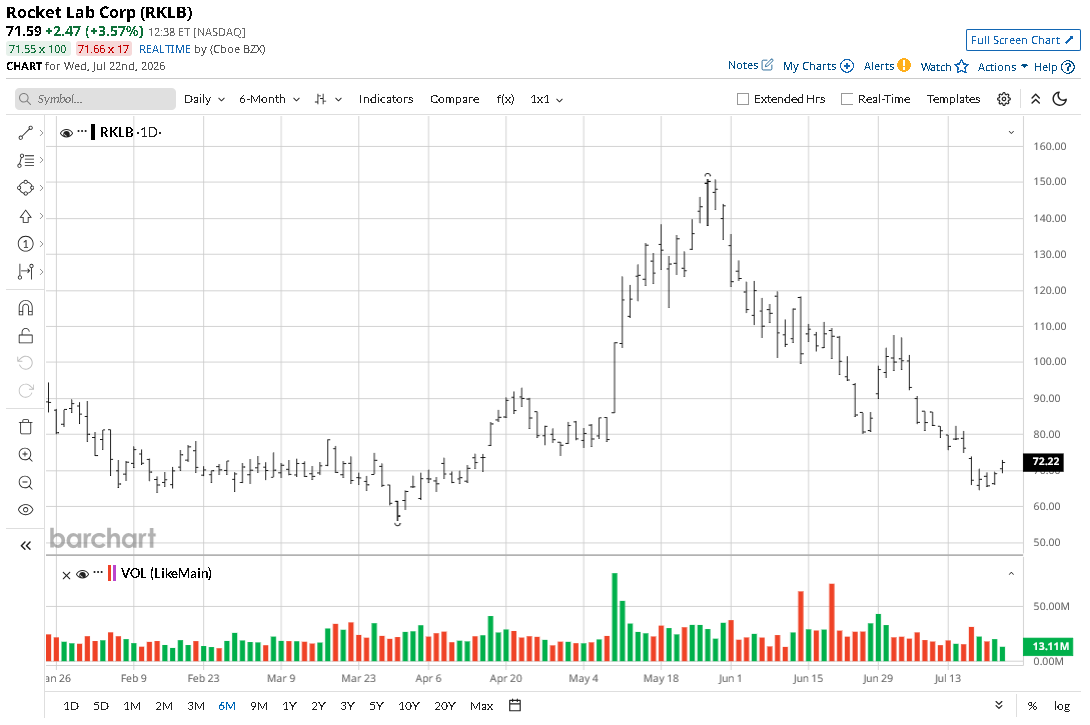Click the Notes edit icon

click(x=767, y=65)
